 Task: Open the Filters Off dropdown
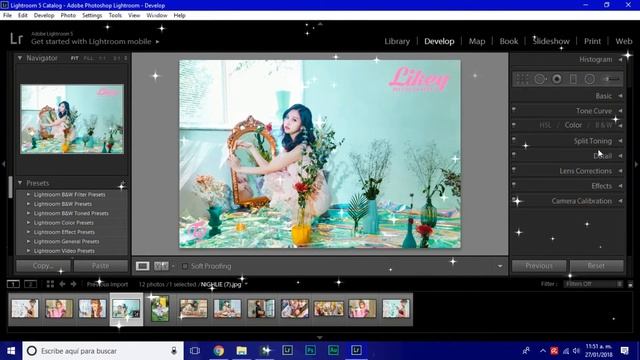(593, 284)
